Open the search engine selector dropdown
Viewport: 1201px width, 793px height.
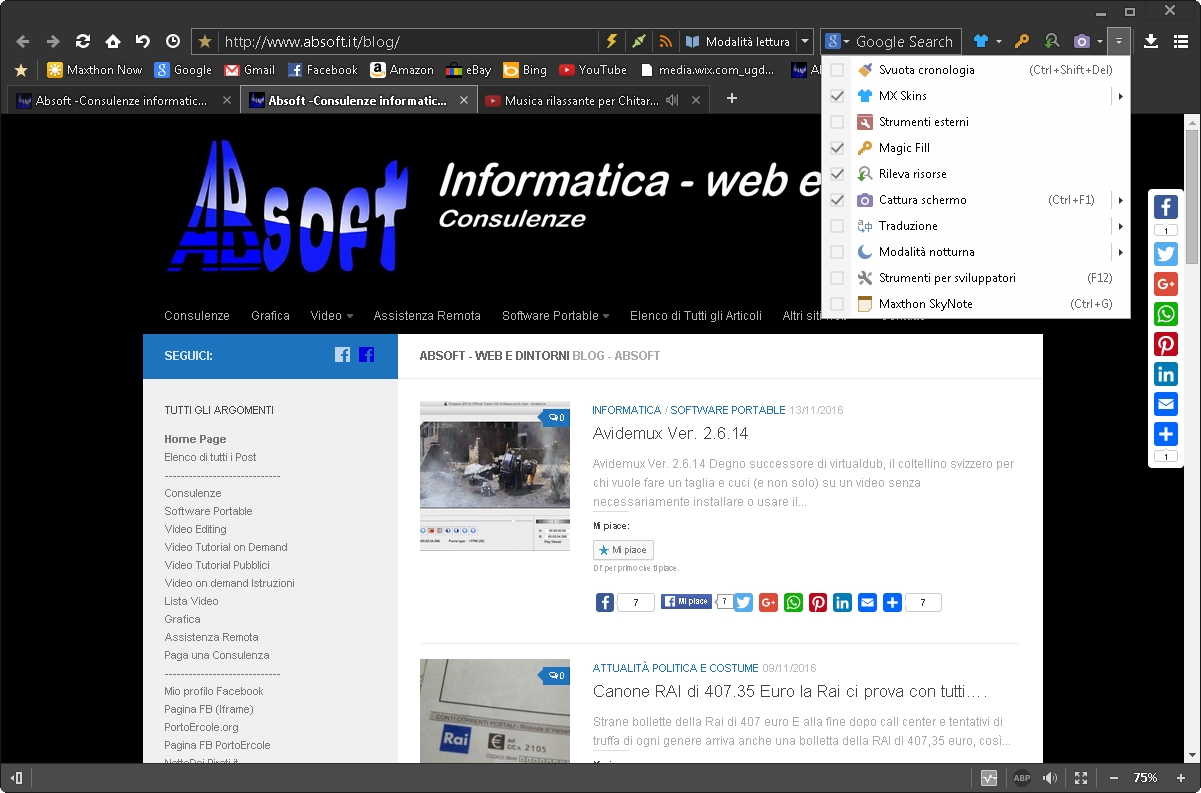click(836, 42)
